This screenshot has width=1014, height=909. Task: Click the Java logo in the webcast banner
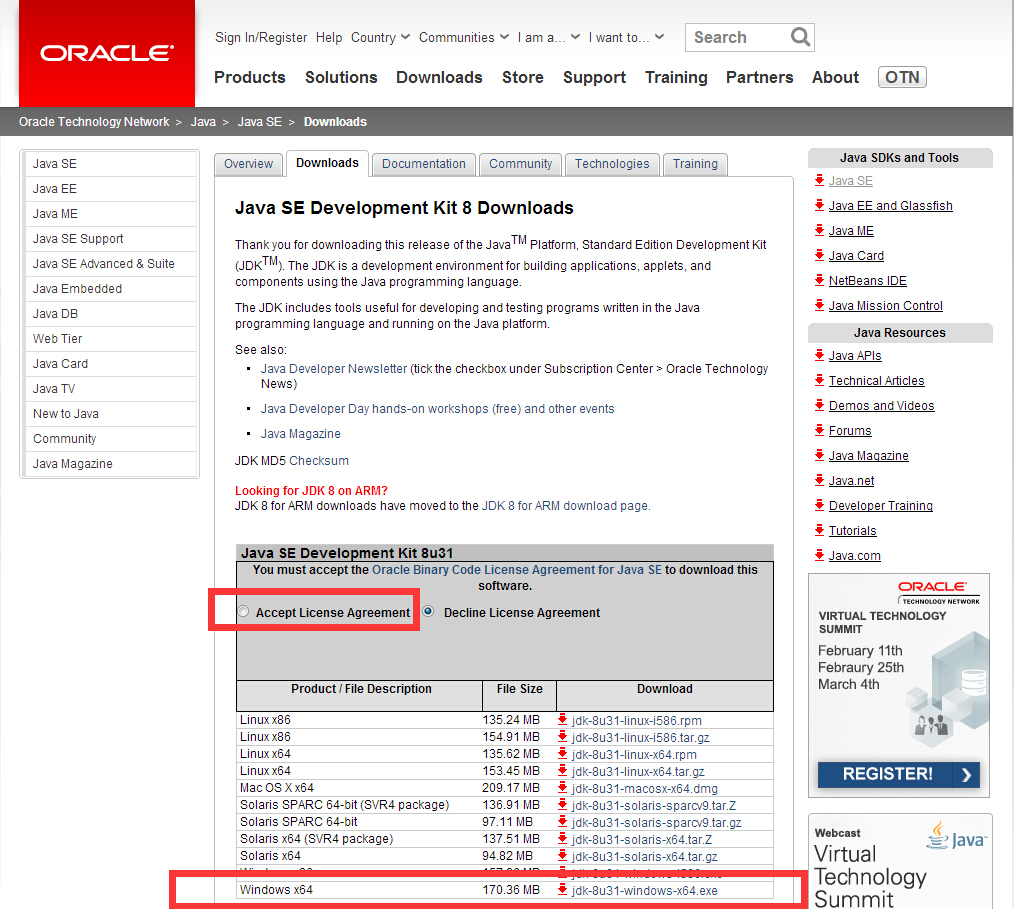point(956,835)
